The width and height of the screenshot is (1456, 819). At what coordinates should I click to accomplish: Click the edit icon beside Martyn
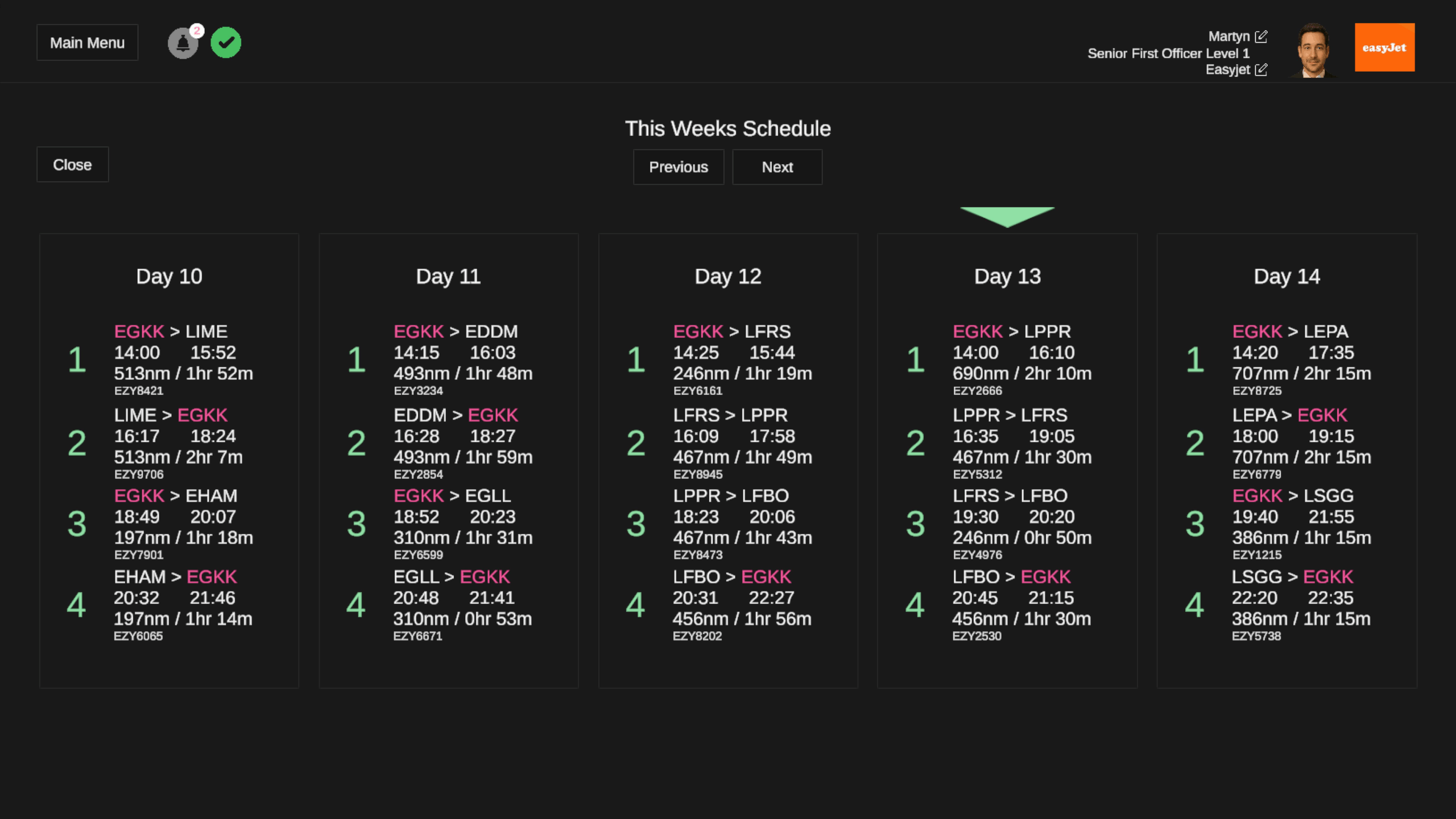(x=1261, y=36)
